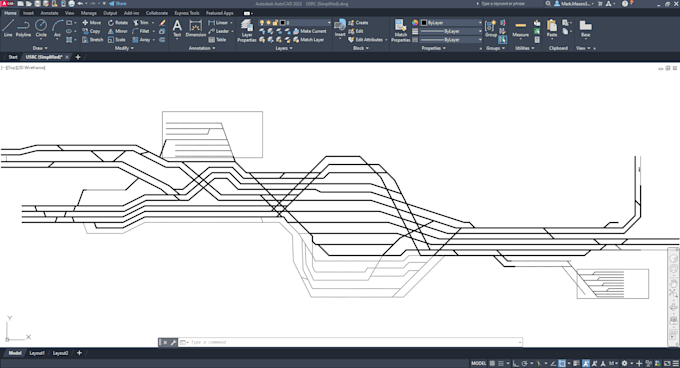
Task: Toggle isometric drafting in status bar
Action: click(x=539, y=363)
